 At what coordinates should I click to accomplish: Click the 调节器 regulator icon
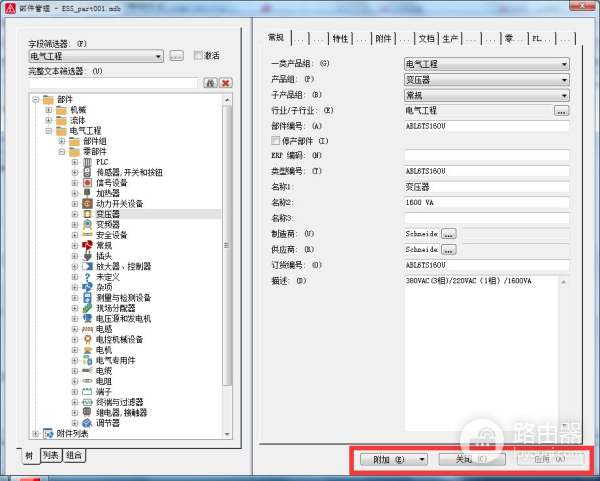[87, 423]
